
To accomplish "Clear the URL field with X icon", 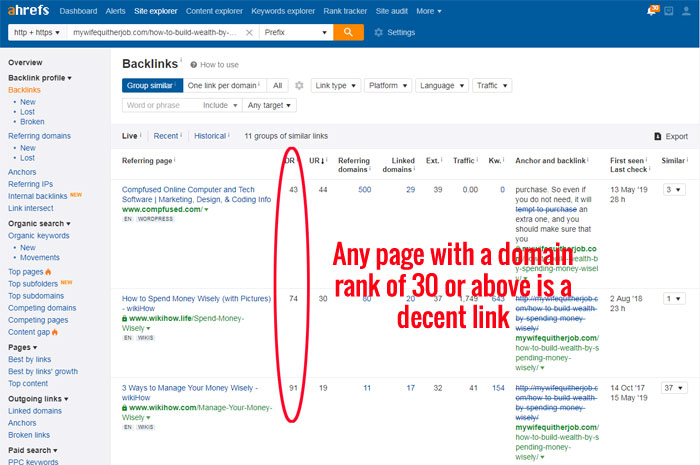I will [x=249, y=33].
